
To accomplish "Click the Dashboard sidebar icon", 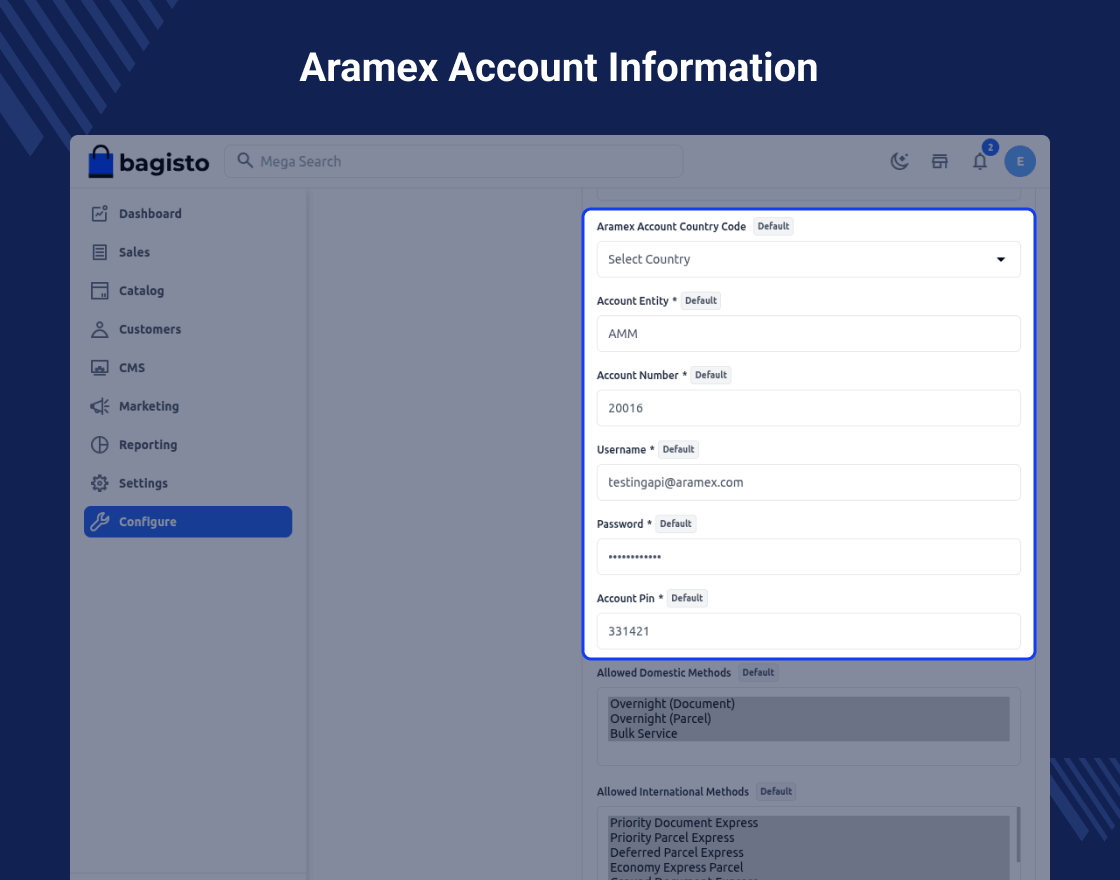I will 99,214.
